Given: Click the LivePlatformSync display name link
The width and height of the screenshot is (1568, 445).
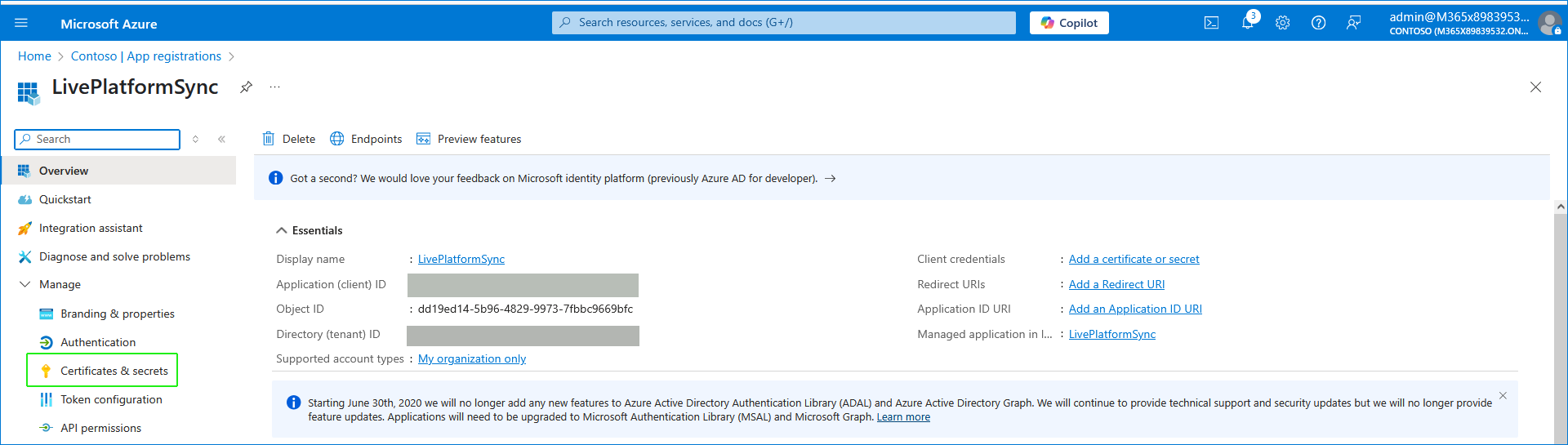Looking at the screenshot, I should tap(461, 259).
